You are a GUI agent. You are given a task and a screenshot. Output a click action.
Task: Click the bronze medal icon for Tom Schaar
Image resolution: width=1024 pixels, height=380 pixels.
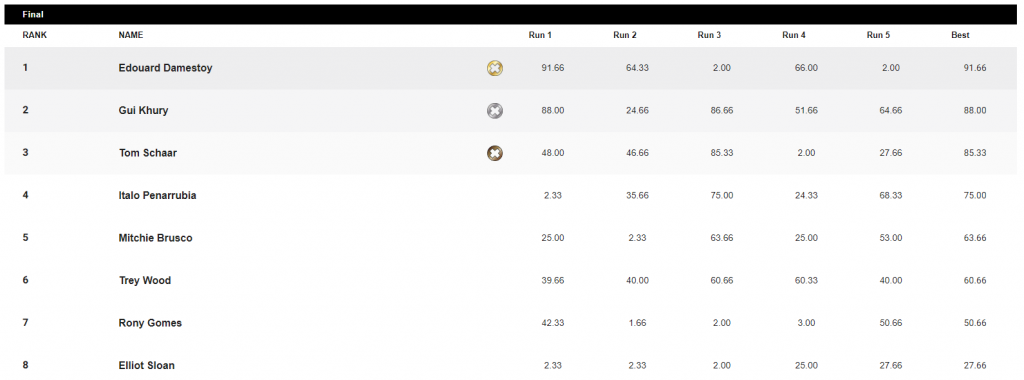point(495,153)
